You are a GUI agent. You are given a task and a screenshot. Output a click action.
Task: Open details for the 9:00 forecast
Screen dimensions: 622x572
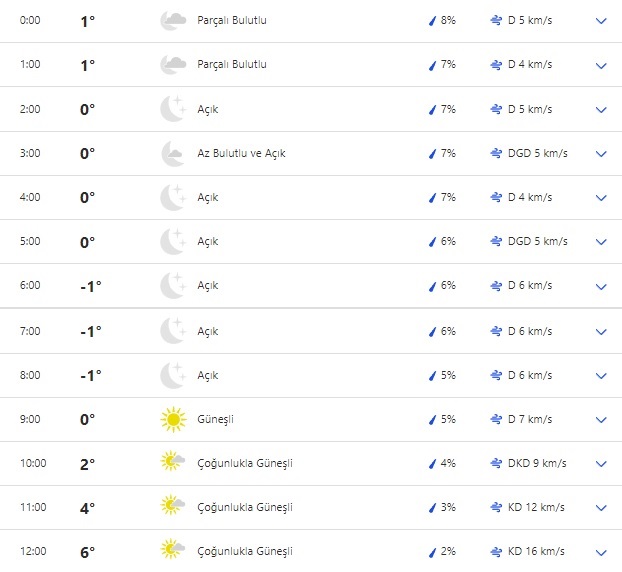point(601,420)
